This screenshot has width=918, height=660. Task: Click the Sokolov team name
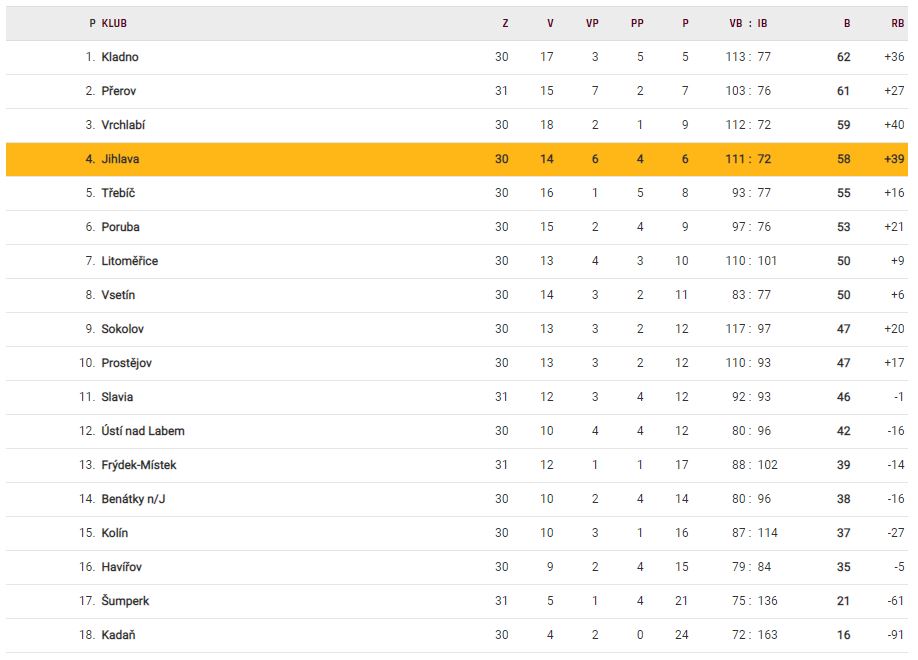[x=122, y=329]
